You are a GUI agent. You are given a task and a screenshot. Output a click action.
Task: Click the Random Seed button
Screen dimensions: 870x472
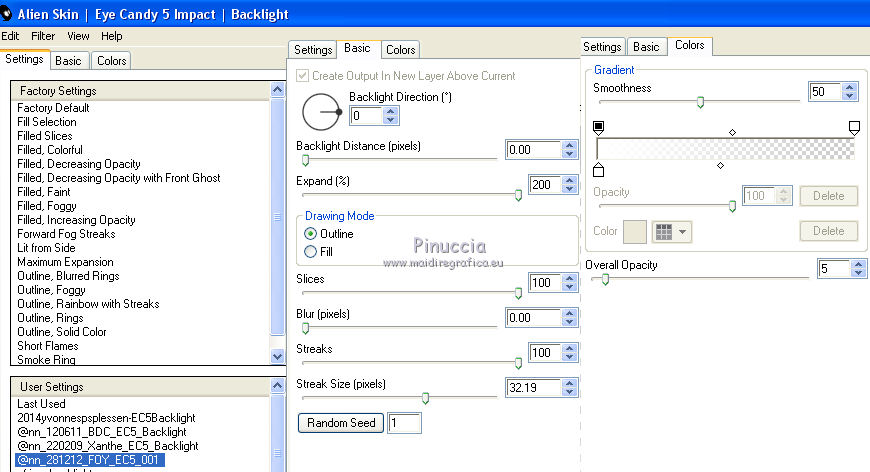click(341, 423)
